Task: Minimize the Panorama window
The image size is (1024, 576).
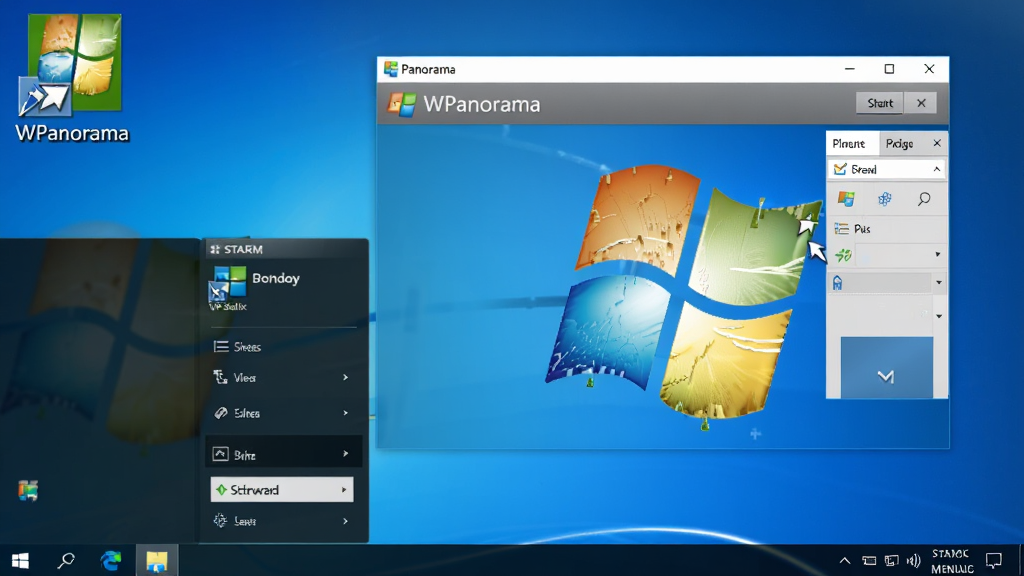Action: point(850,69)
